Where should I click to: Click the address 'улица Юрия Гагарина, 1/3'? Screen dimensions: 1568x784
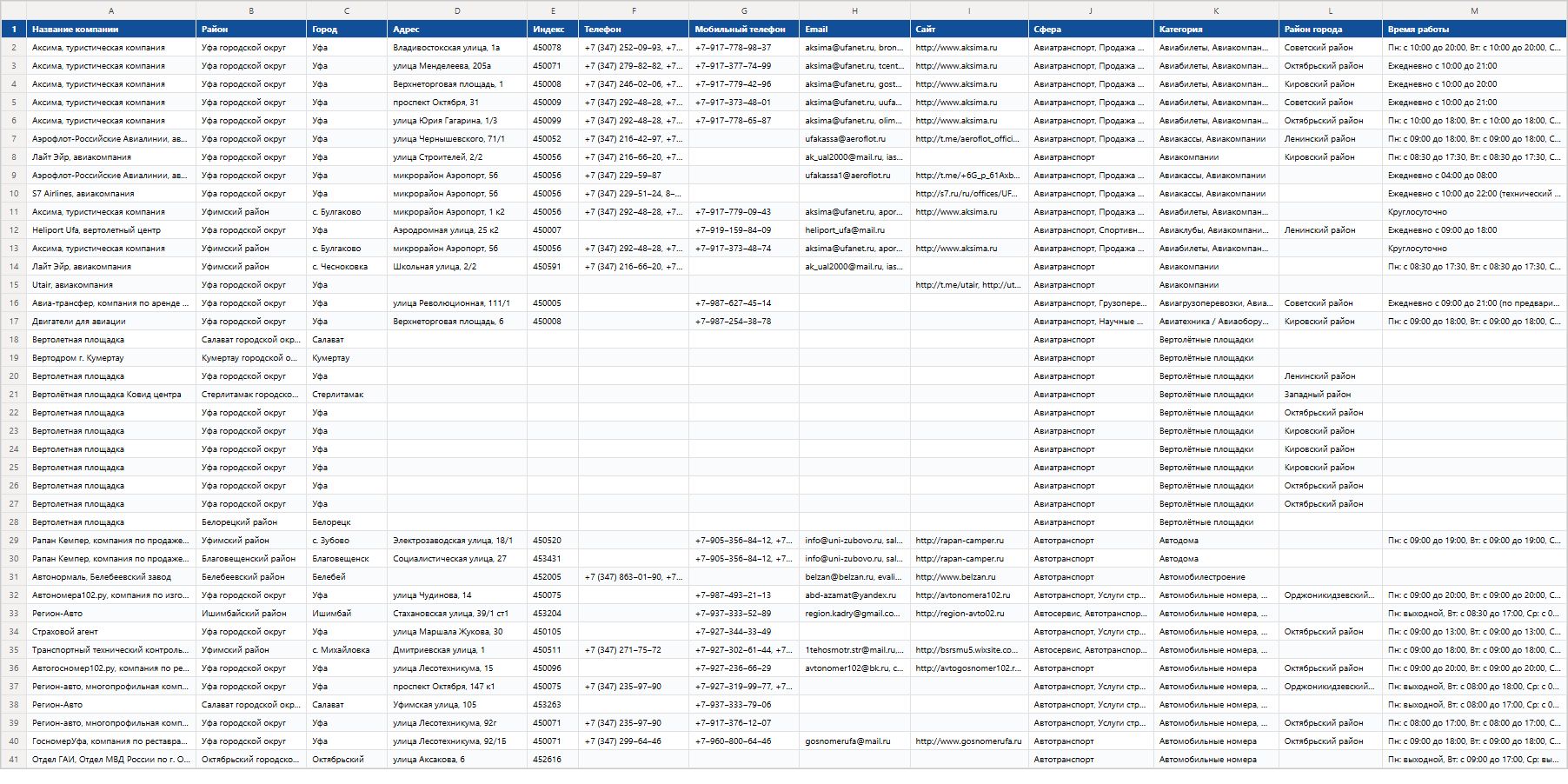point(457,121)
